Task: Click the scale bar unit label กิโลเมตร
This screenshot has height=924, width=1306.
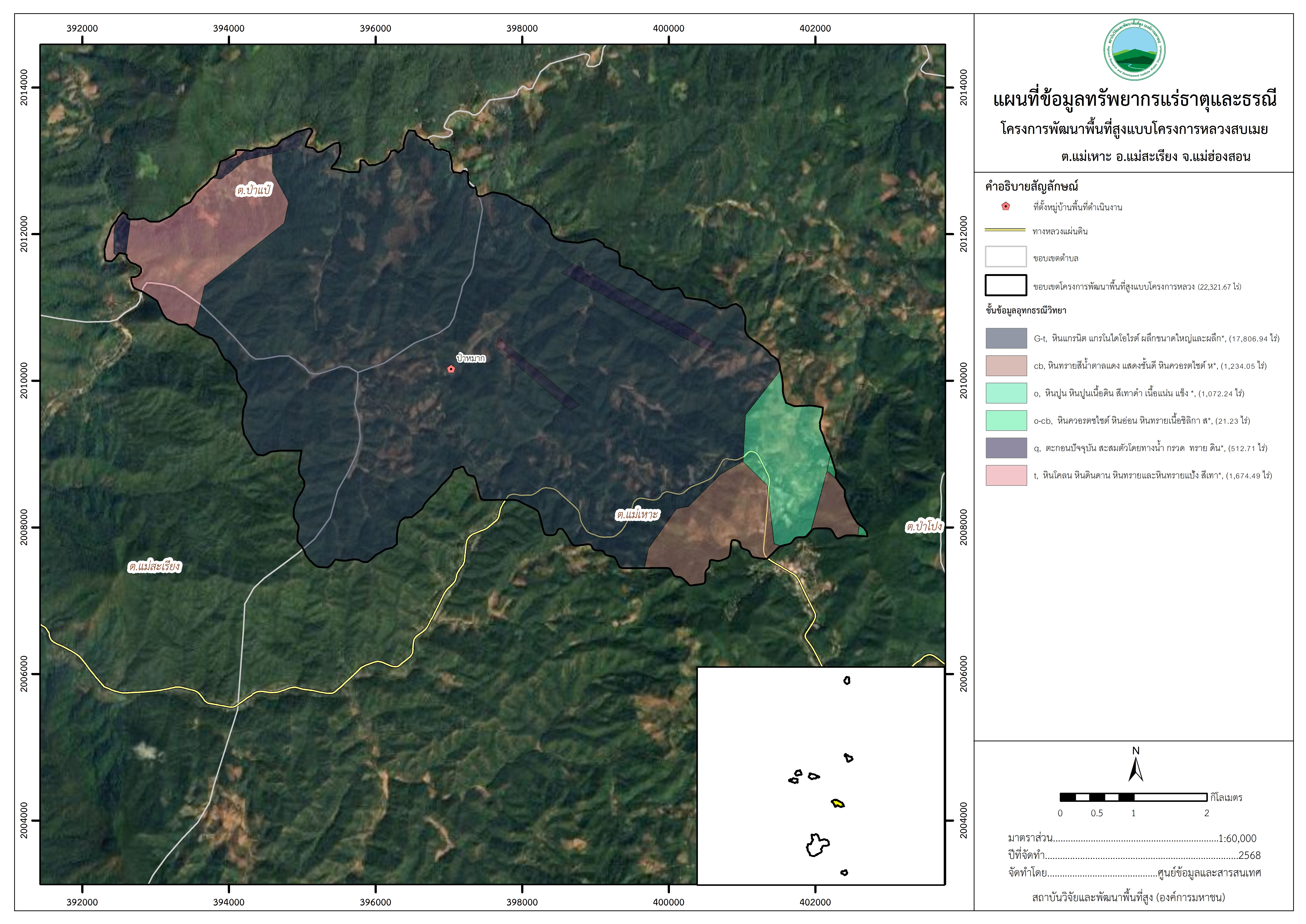Action: click(1226, 798)
